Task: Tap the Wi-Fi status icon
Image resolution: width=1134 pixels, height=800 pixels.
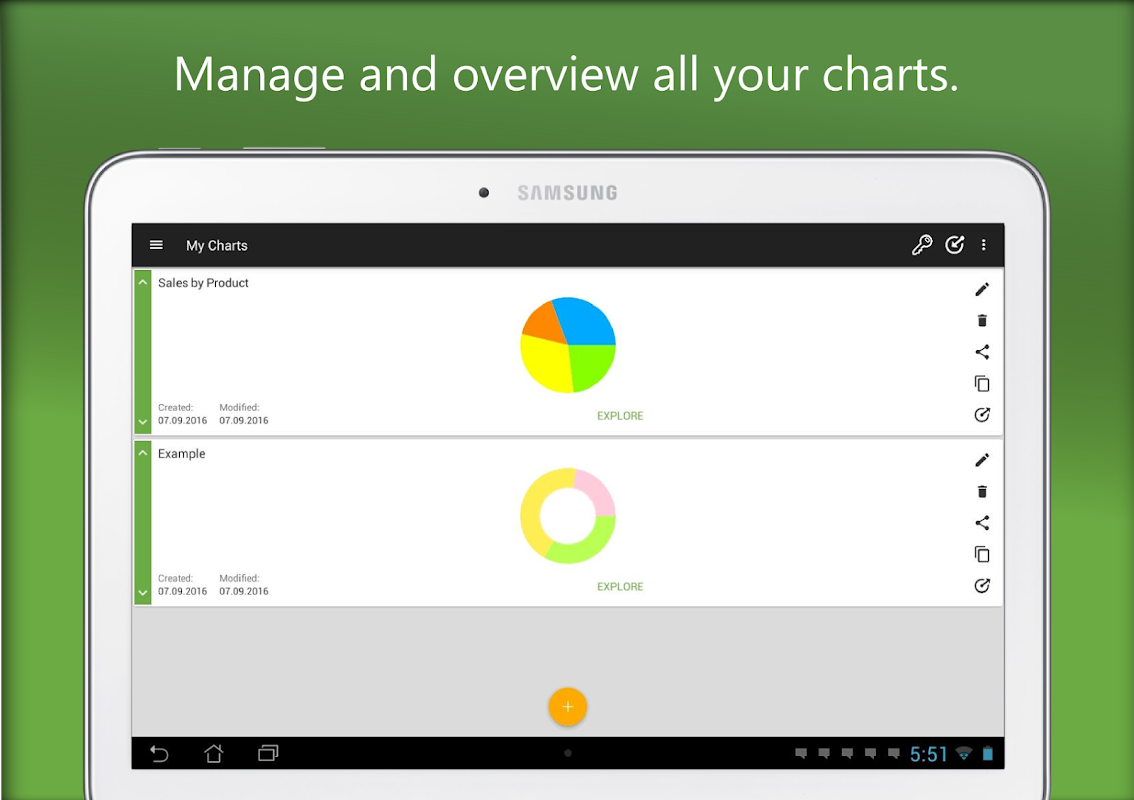Action: (x=964, y=754)
